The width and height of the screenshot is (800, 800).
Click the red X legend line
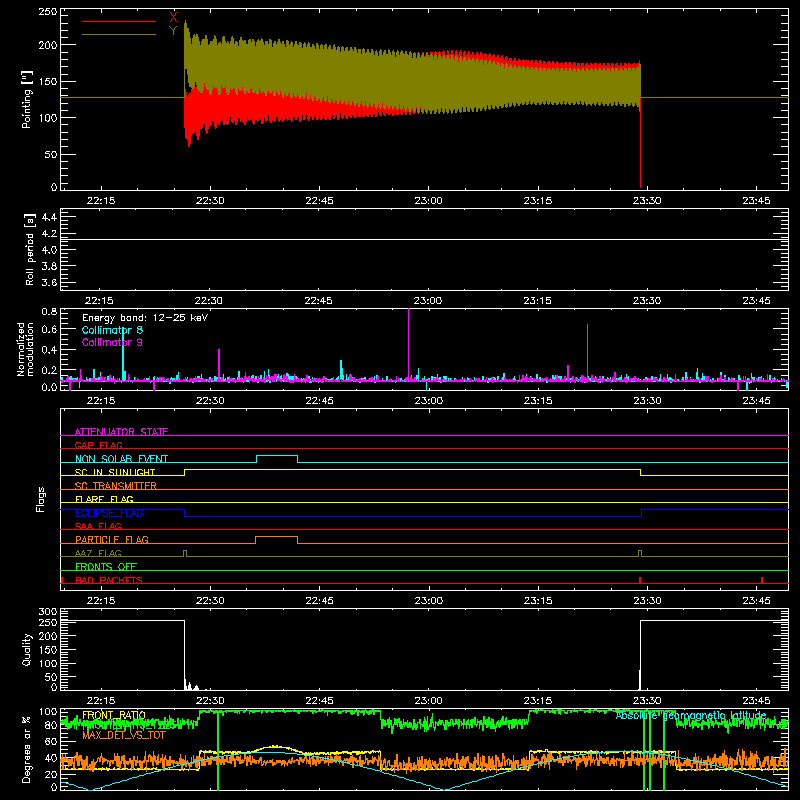[x=119, y=21]
